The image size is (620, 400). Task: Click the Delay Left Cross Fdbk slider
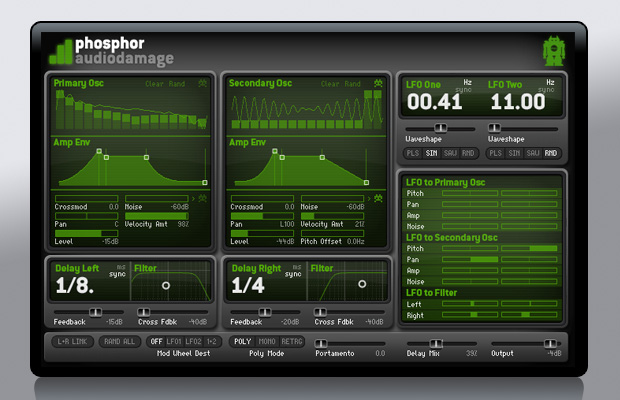pos(172,312)
